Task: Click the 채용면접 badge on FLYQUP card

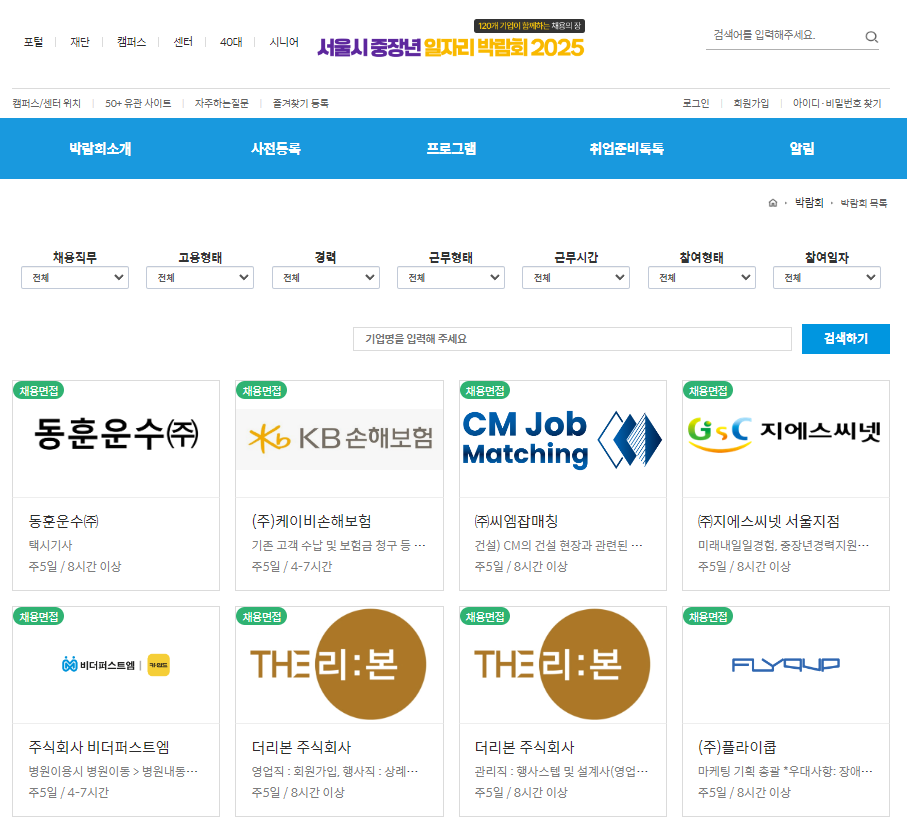Action: pos(708,617)
